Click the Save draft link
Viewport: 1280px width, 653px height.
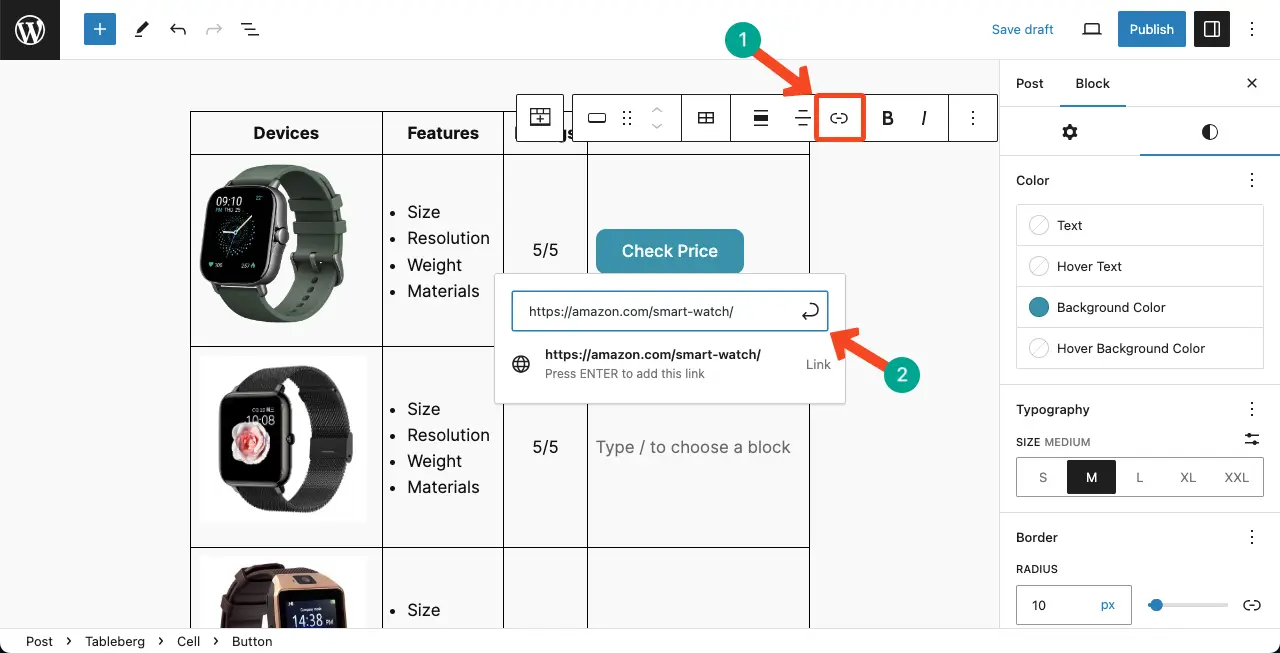[1022, 30]
